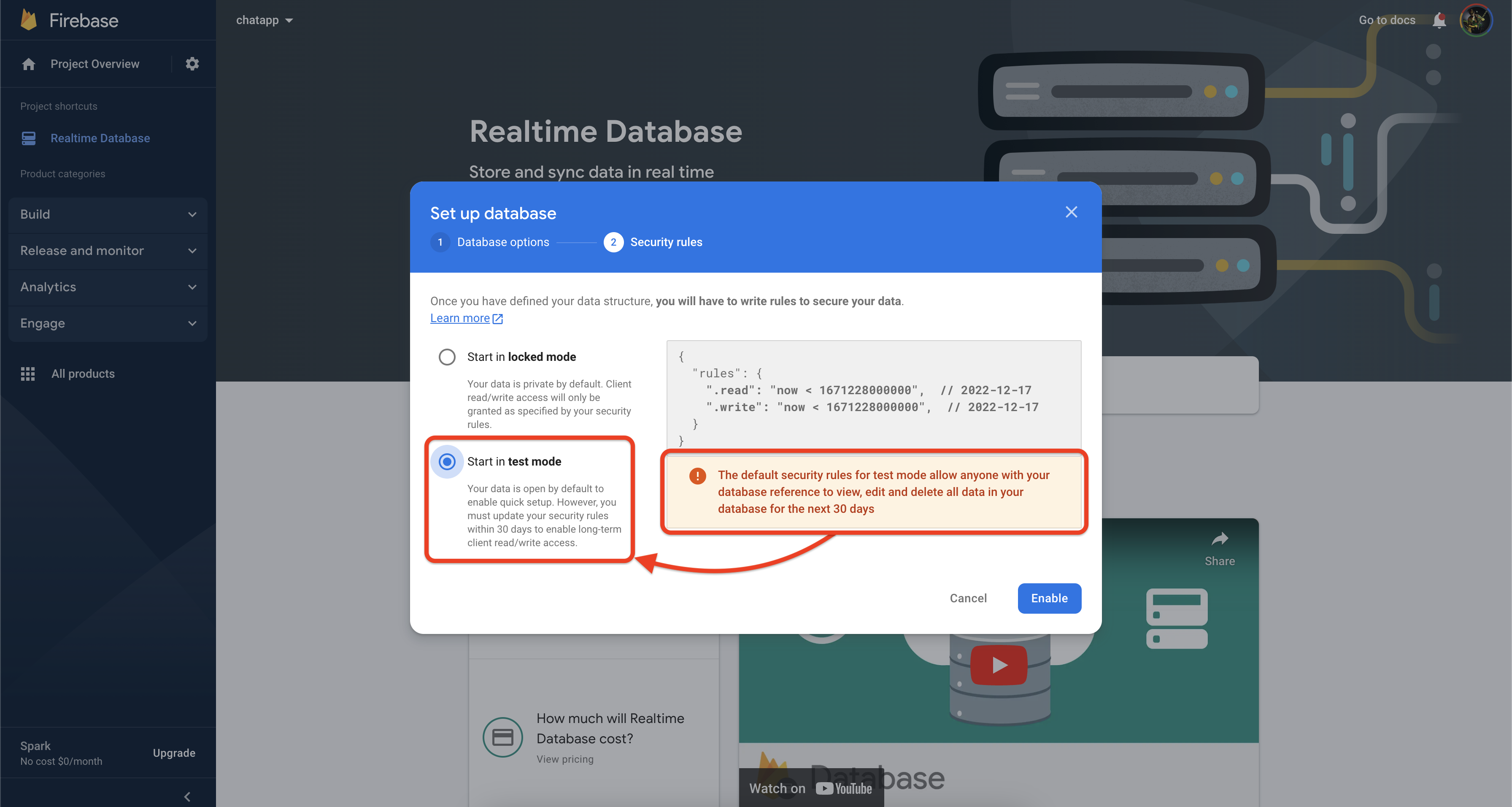Open project settings gear icon
This screenshot has width=1512, height=807.
click(x=192, y=63)
